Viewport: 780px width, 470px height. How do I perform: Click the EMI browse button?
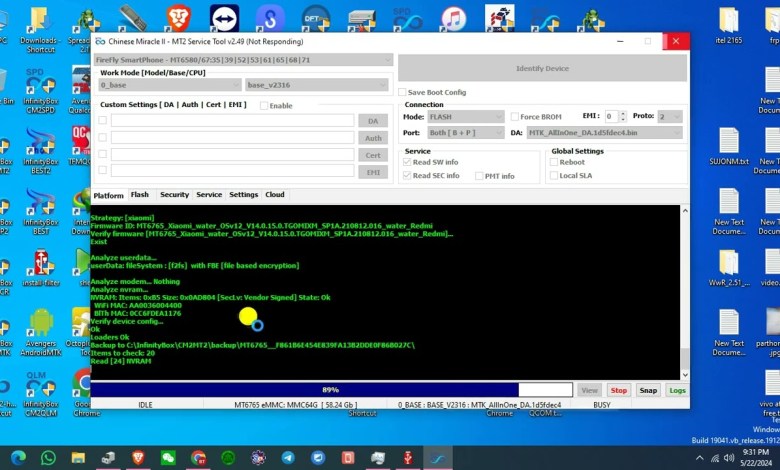pyautogui.click(x=373, y=172)
